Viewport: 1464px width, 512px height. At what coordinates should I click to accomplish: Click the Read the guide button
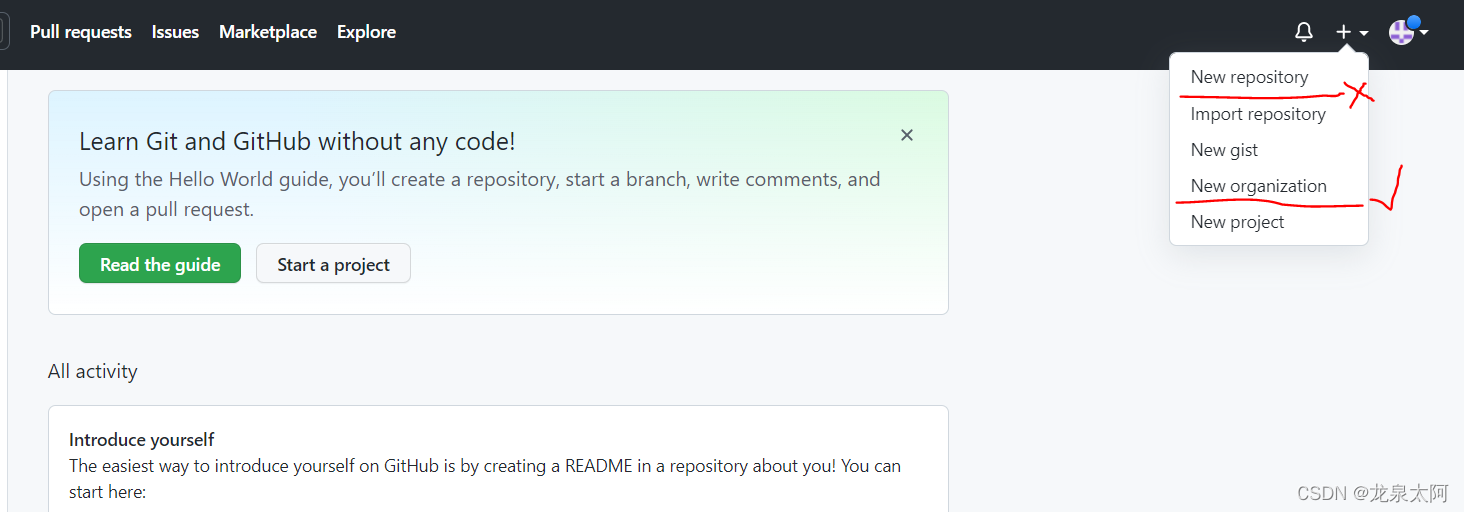point(160,264)
